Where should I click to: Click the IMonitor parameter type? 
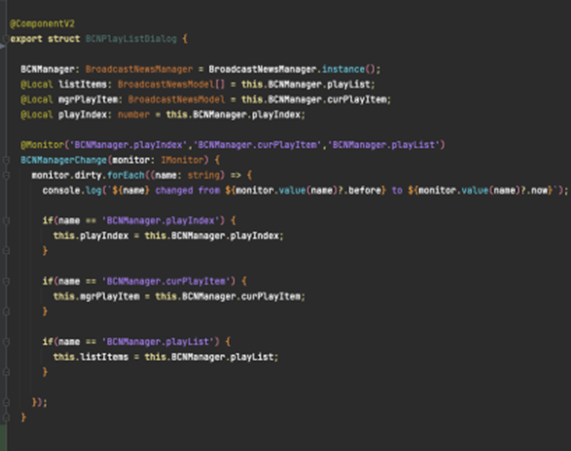(x=182, y=160)
